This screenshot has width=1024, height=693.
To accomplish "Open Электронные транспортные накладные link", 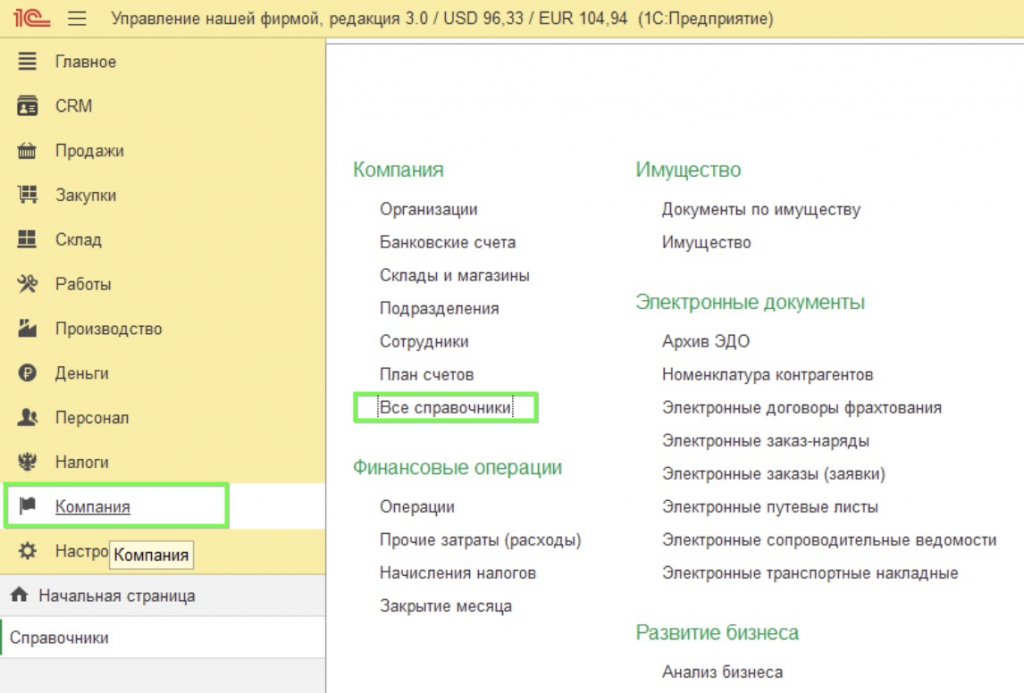I will [x=810, y=573].
